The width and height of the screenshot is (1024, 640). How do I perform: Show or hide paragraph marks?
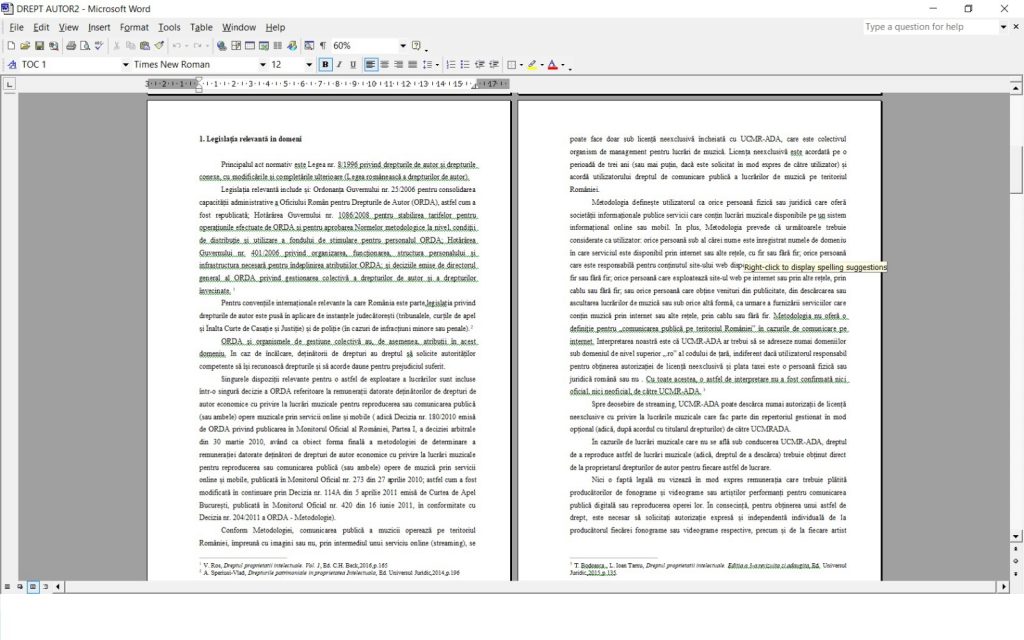click(322, 46)
